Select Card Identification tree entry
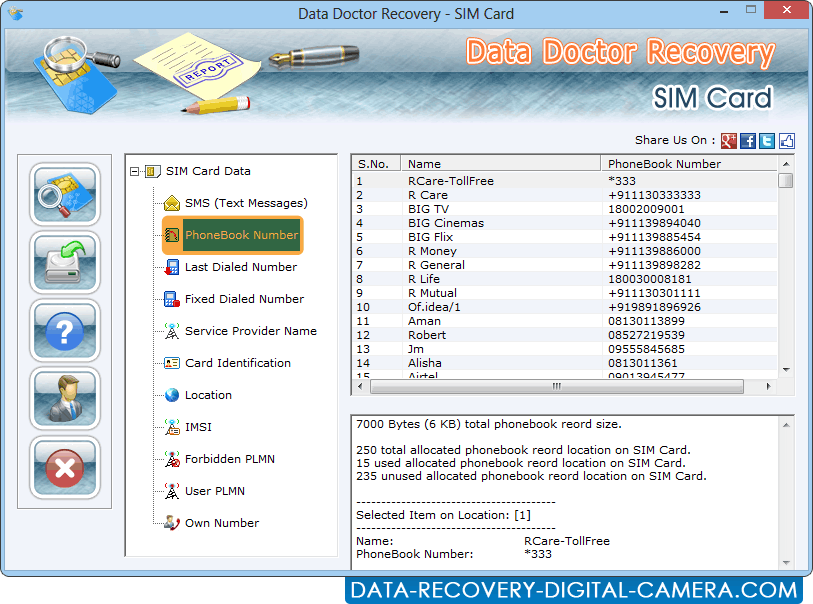Viewport: 813px width, 604px height. (x=237, y=363)
